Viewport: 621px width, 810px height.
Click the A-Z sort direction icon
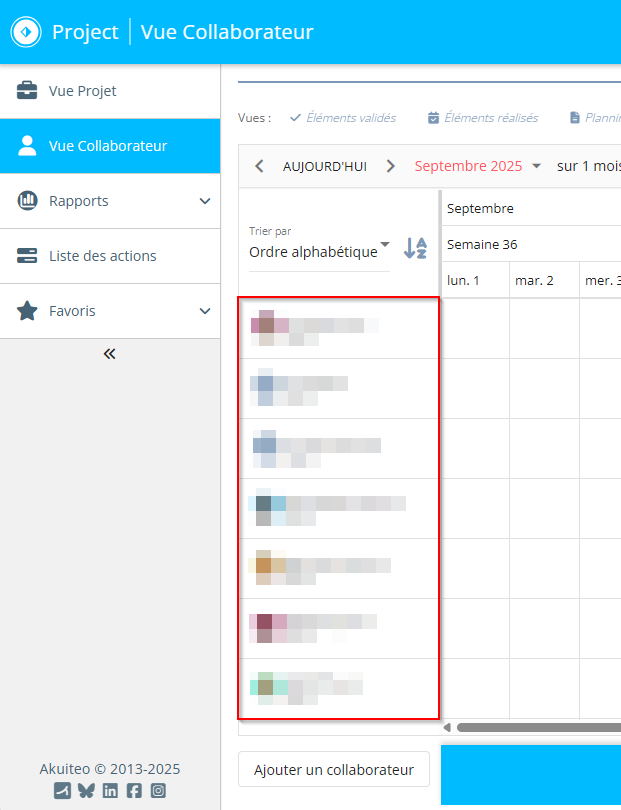click(415, 248)
